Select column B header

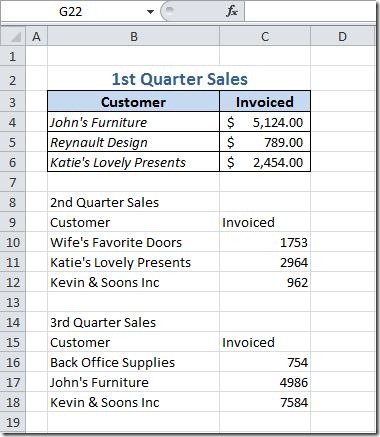coord(133,37)
